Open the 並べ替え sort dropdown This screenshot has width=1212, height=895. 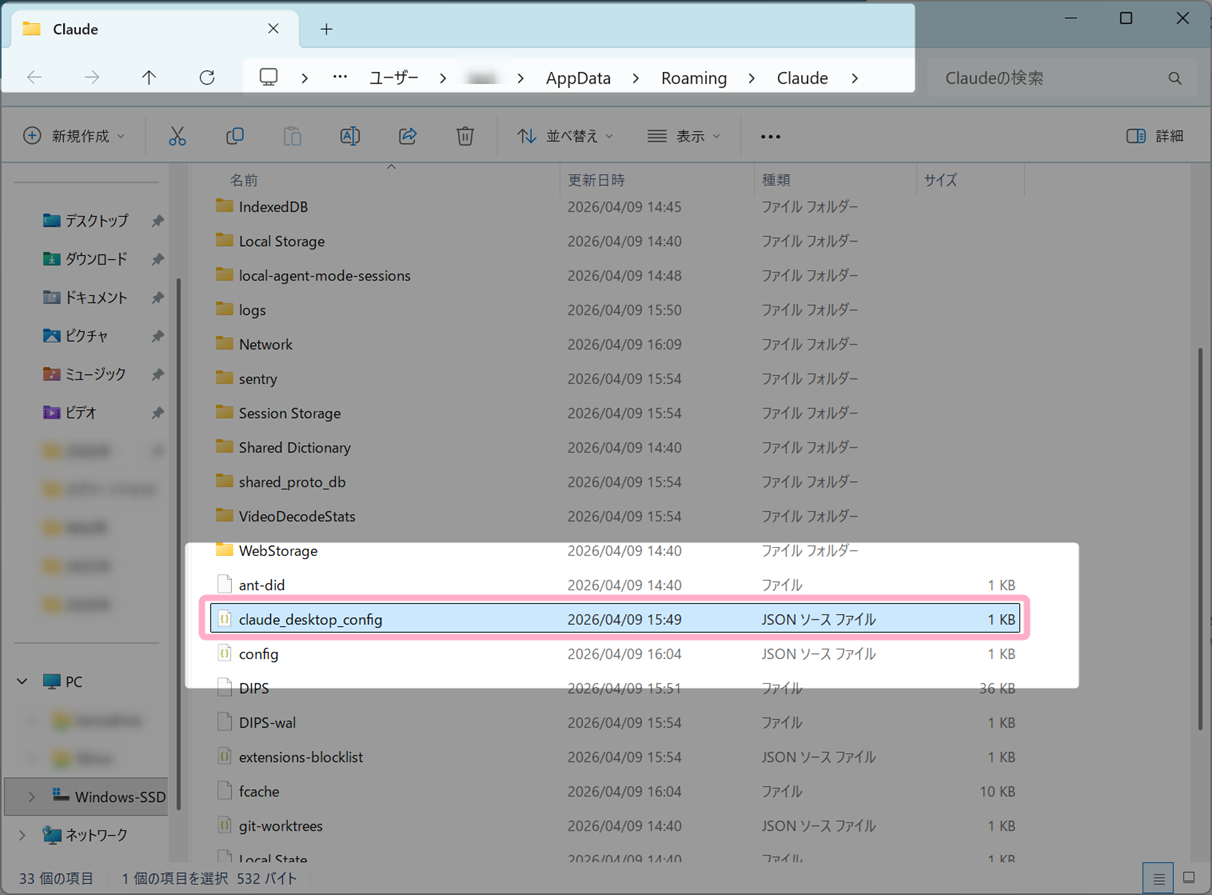[565, 136]
